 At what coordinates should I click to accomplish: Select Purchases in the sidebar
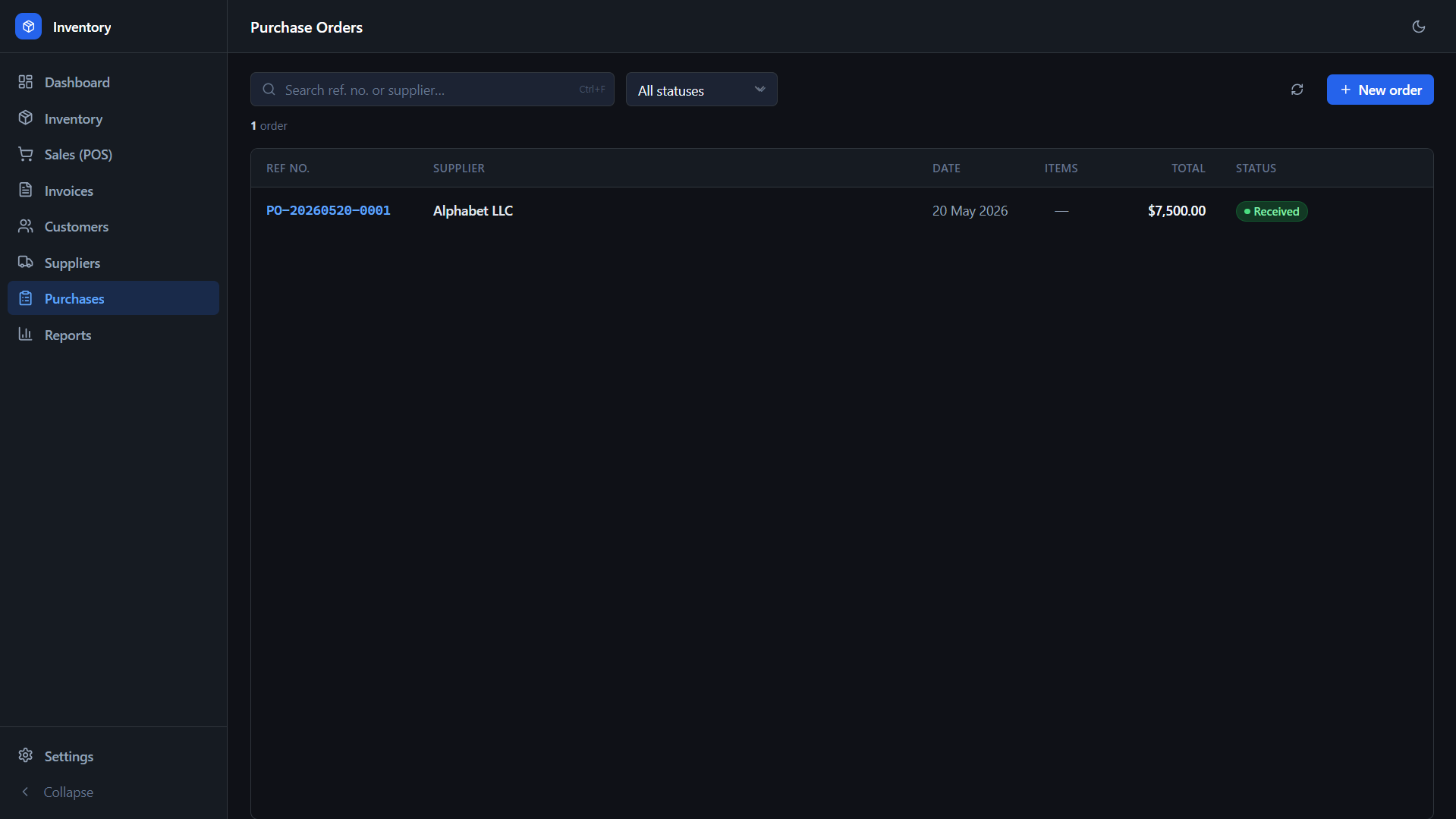[x=113, y=298]
